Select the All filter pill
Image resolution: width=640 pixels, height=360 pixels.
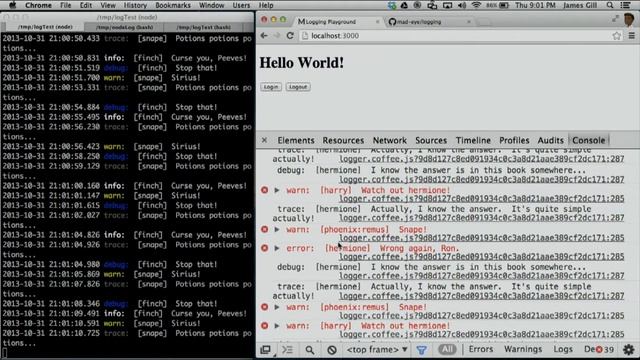click(x=447, y=349)
